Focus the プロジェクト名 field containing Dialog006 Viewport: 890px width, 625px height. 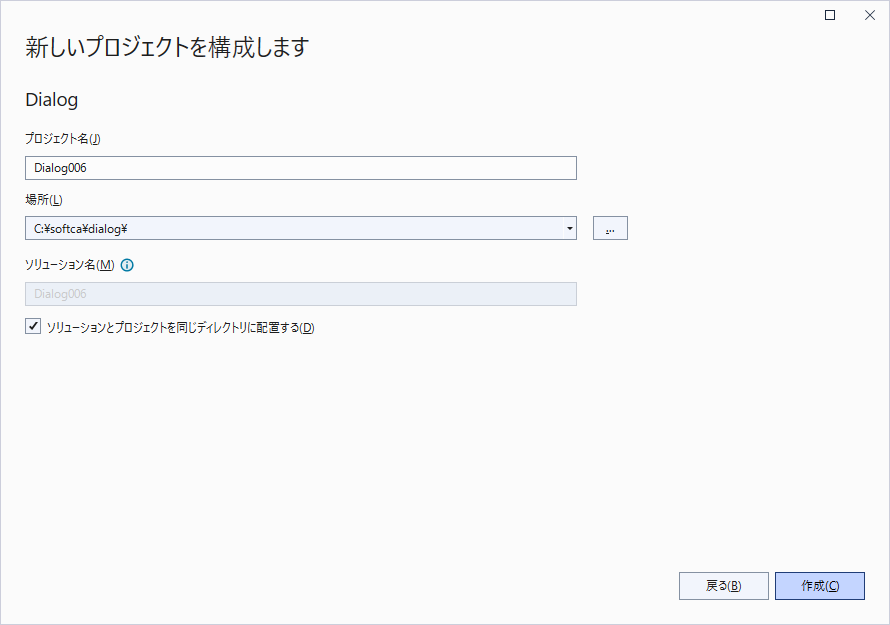tap(300, 168)
